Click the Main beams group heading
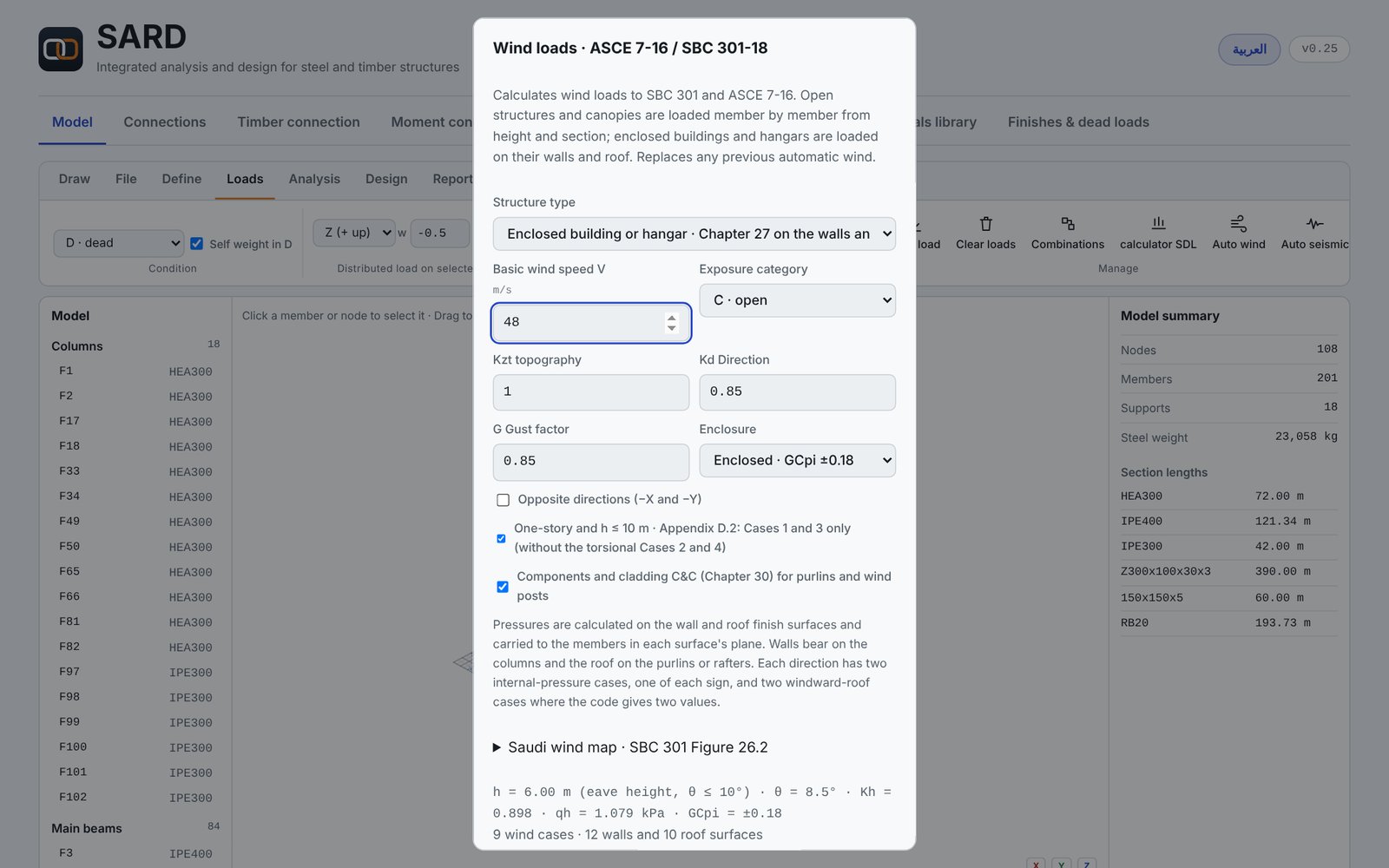 (87, 828)
